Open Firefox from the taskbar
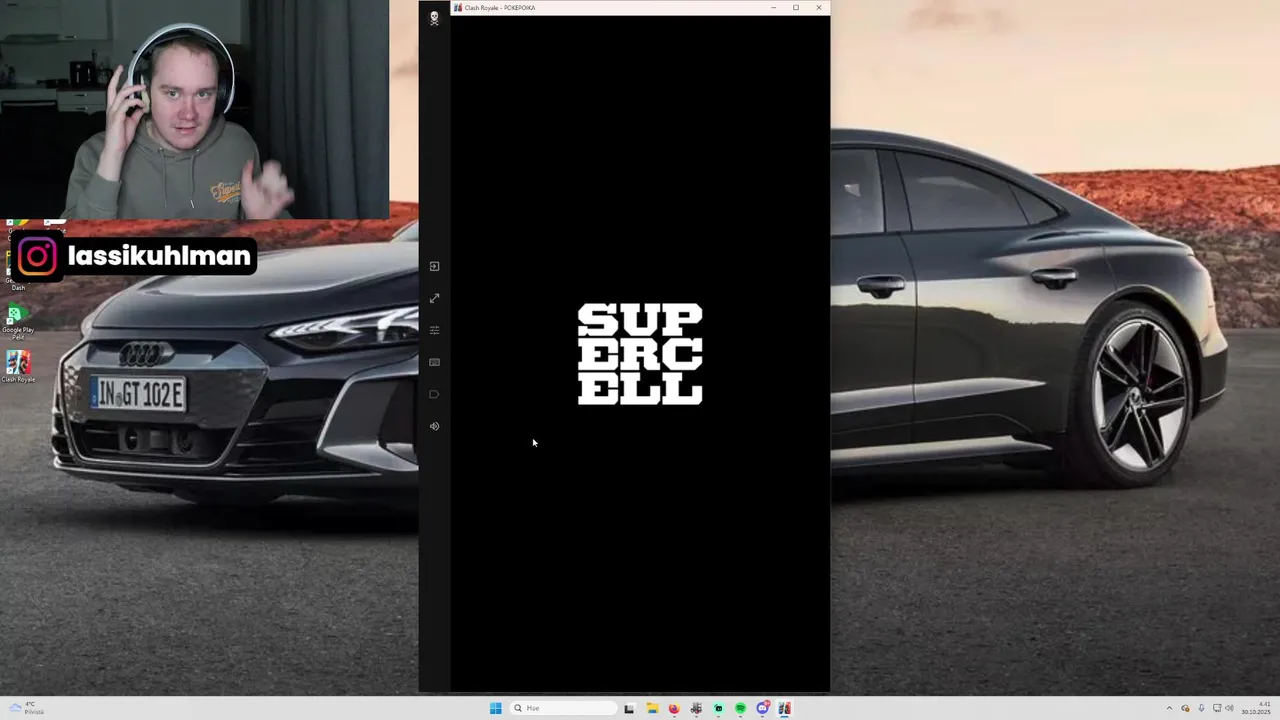The height and width of the screenshot is (720, 1280). pyautogui.click(x=674, y=708)
